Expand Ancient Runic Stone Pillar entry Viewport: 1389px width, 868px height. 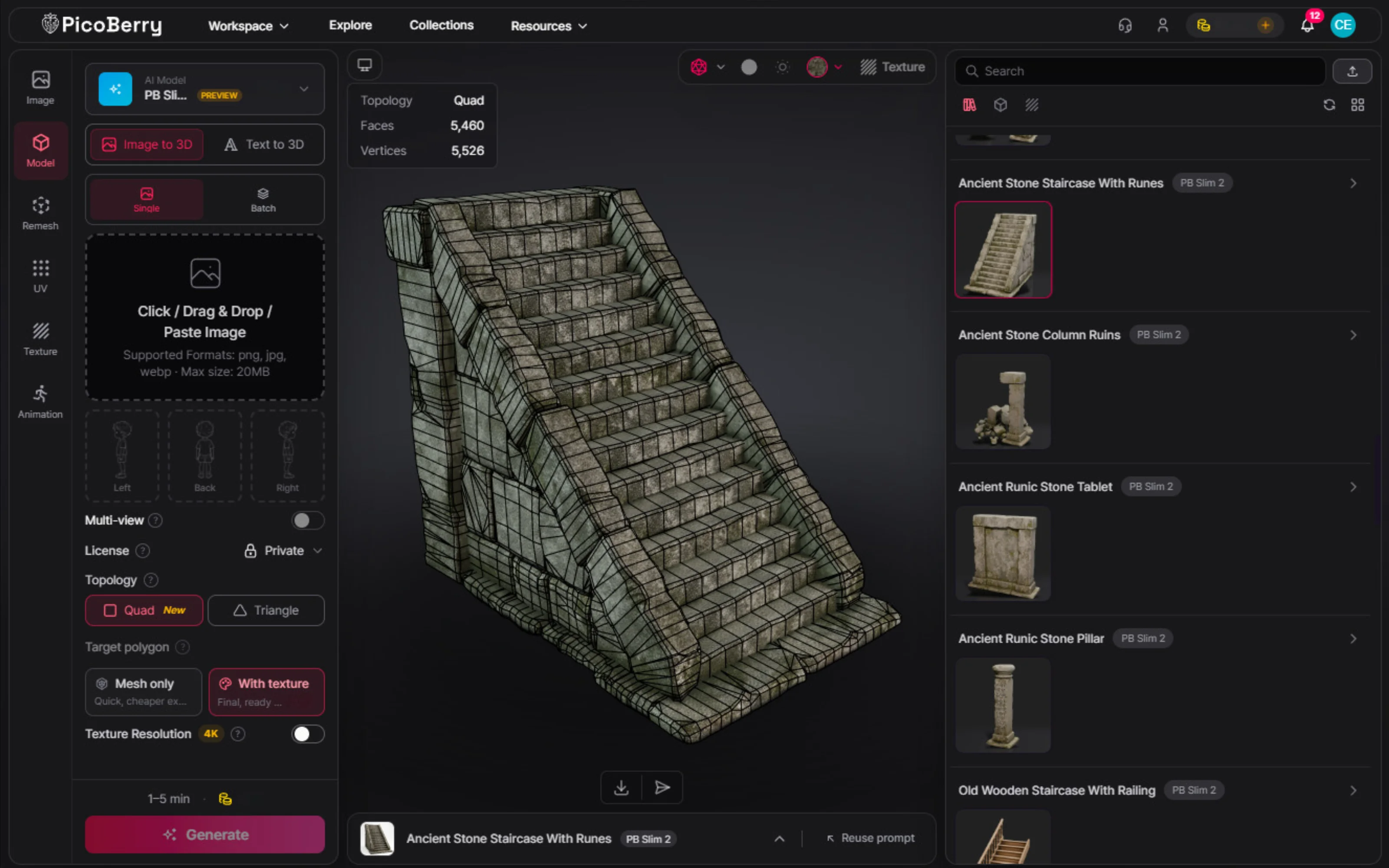click(x=1353, y=639)
